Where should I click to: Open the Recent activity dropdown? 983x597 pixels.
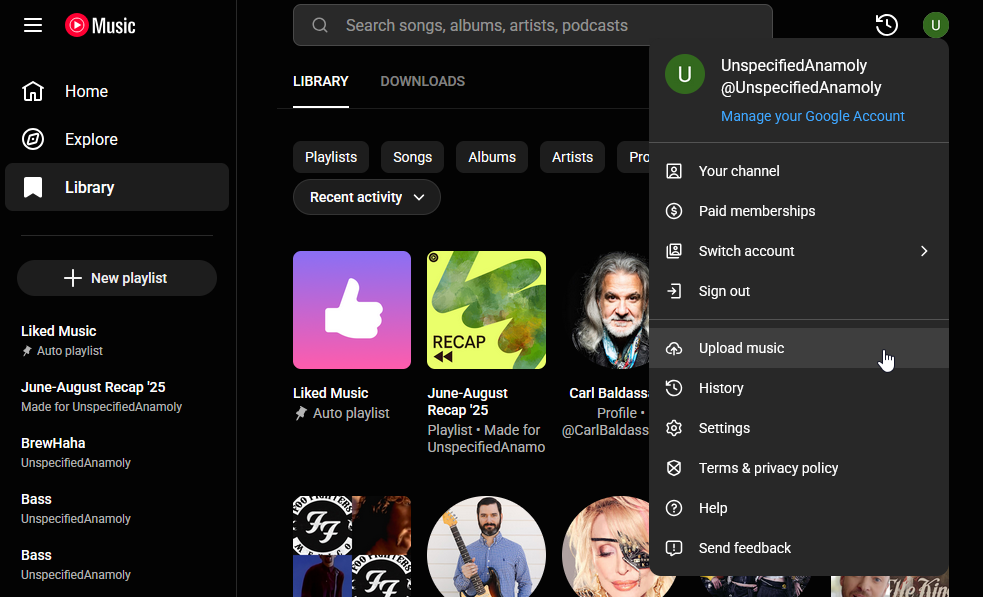pyautogui.click(x=366, y=197)
